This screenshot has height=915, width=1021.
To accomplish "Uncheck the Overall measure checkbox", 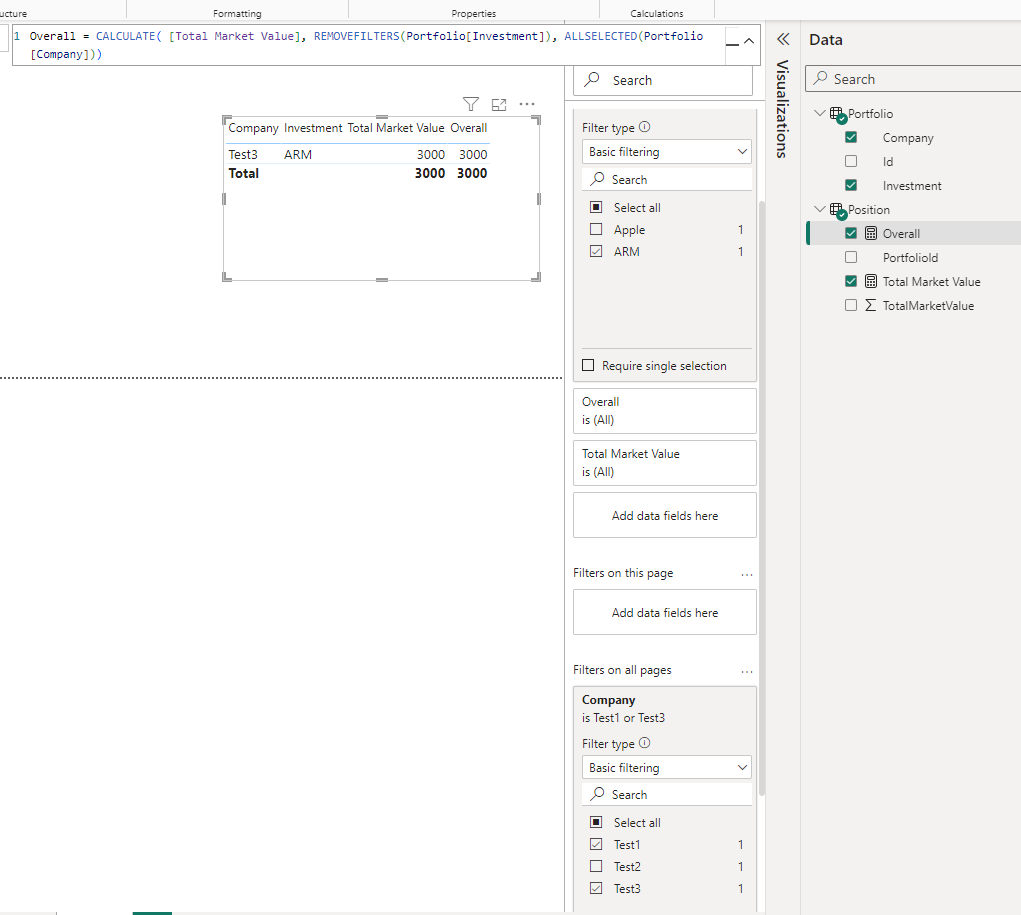I will point(851,233).
